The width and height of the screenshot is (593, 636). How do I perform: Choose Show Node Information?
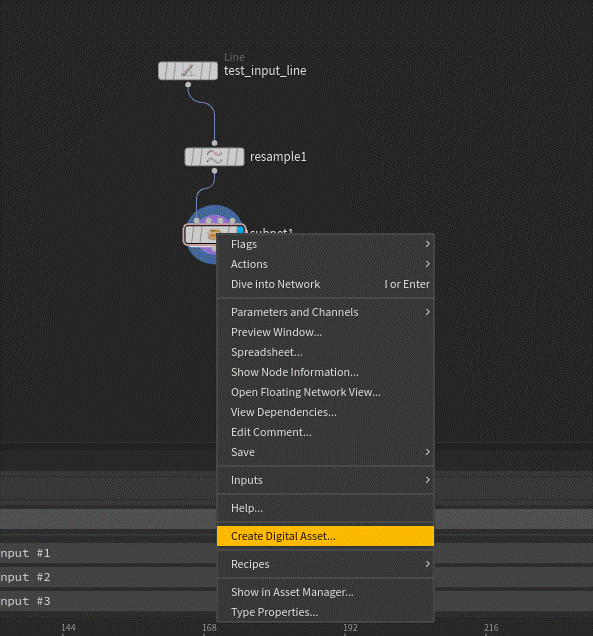(325, 372)
